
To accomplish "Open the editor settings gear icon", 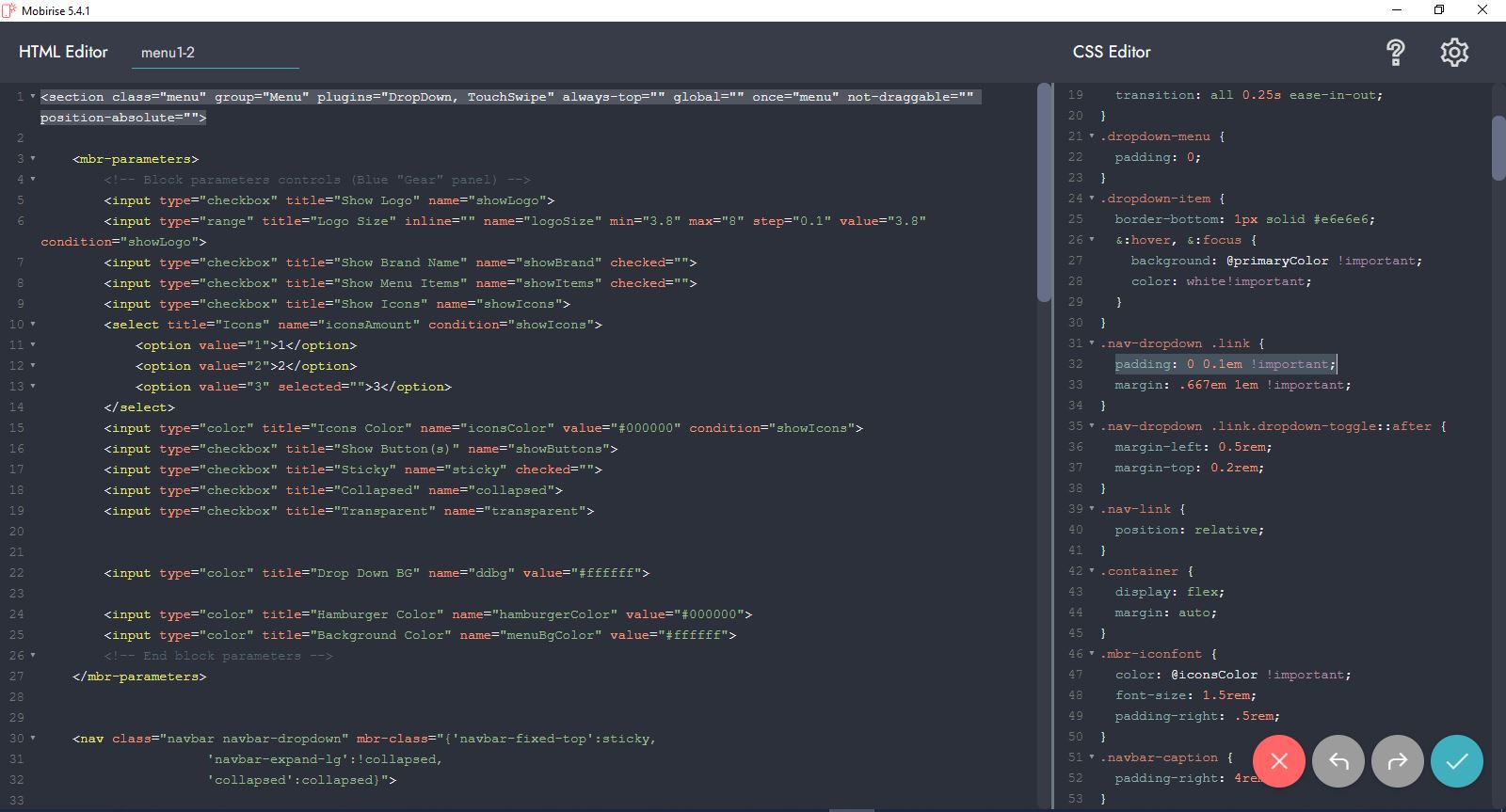I will point(1454,53).
